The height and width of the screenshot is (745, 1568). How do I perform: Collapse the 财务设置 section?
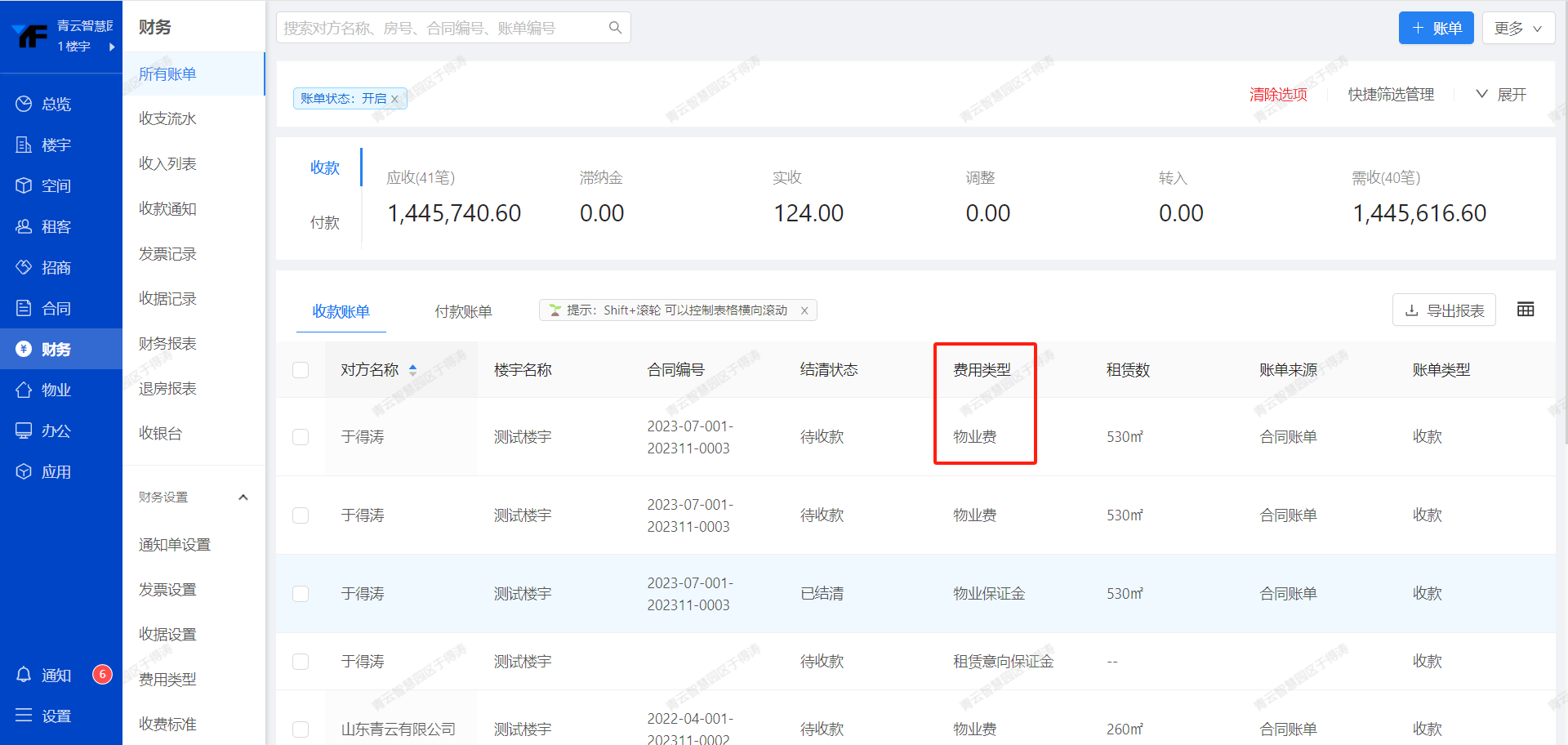point(243,497)
